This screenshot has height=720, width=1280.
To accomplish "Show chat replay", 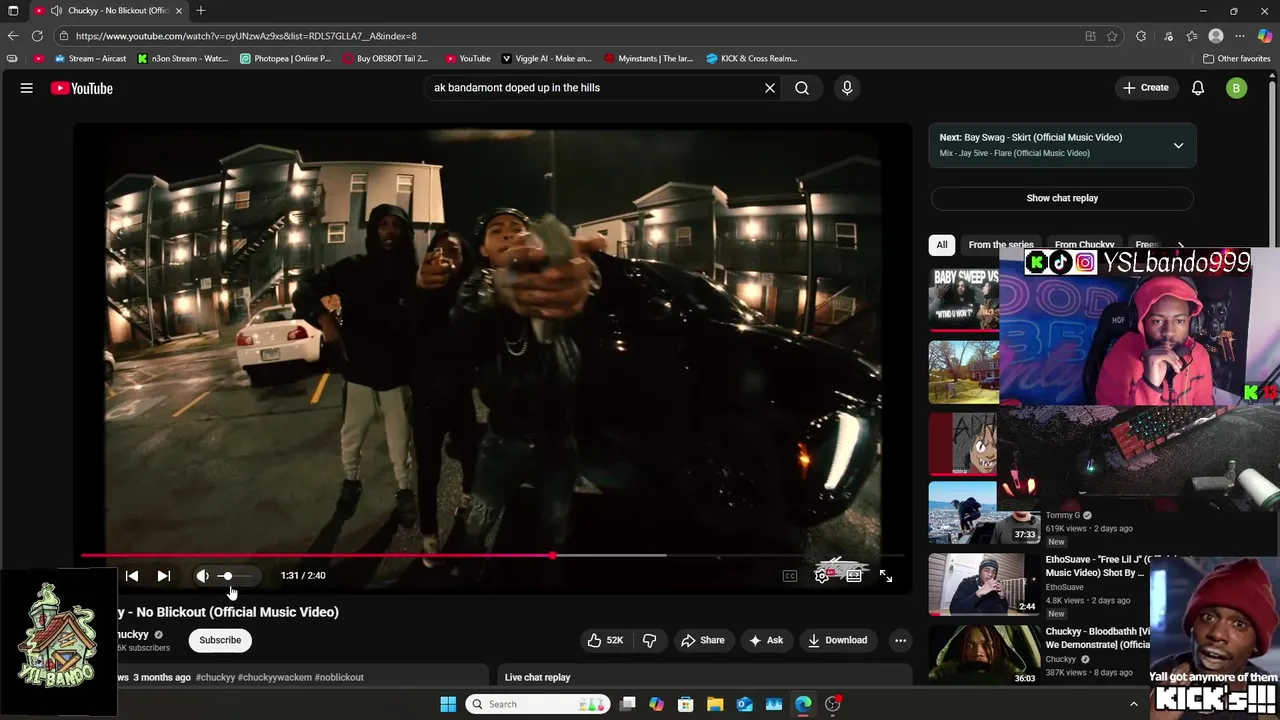I will [1062, 198].
